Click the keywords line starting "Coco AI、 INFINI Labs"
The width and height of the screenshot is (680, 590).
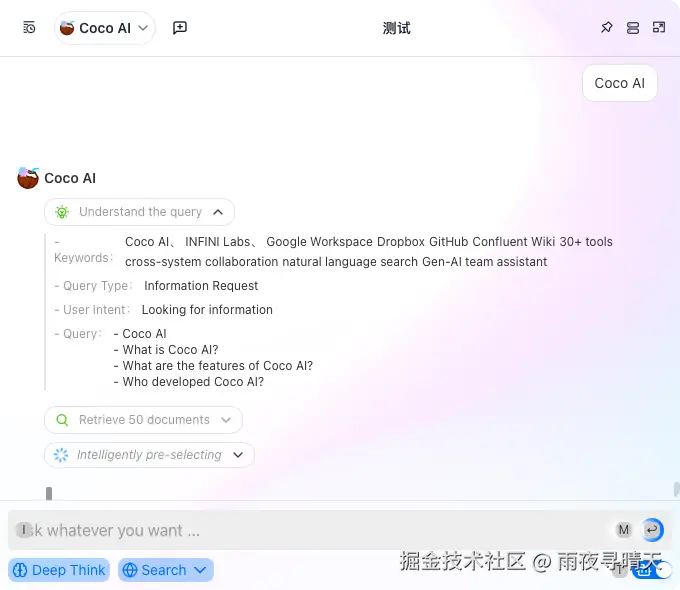(369, 242)
